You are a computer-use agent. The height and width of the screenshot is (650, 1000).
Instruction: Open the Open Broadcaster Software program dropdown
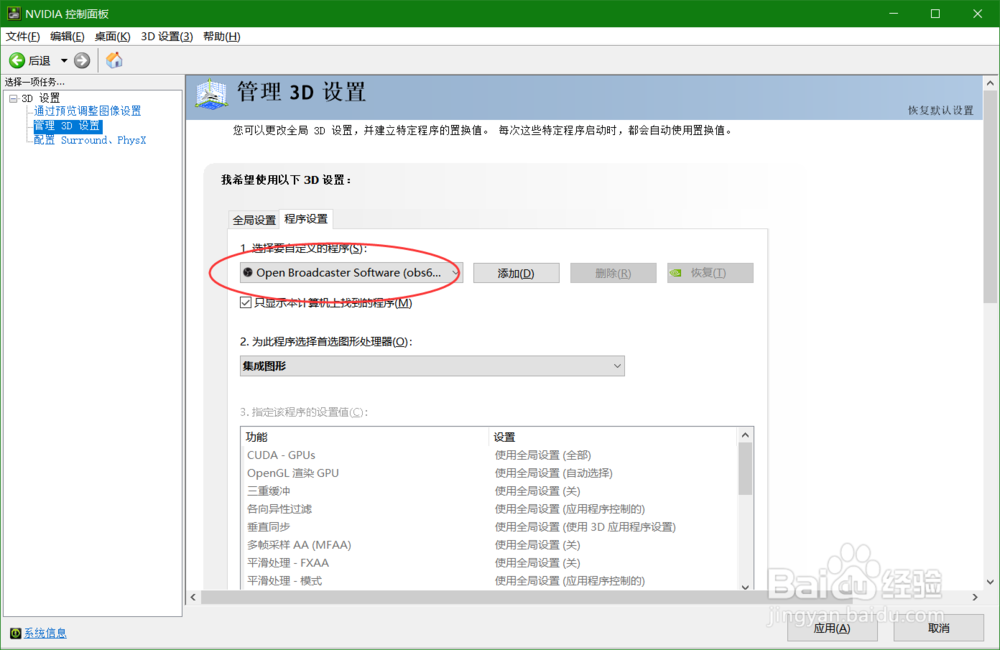pos(455,272)
